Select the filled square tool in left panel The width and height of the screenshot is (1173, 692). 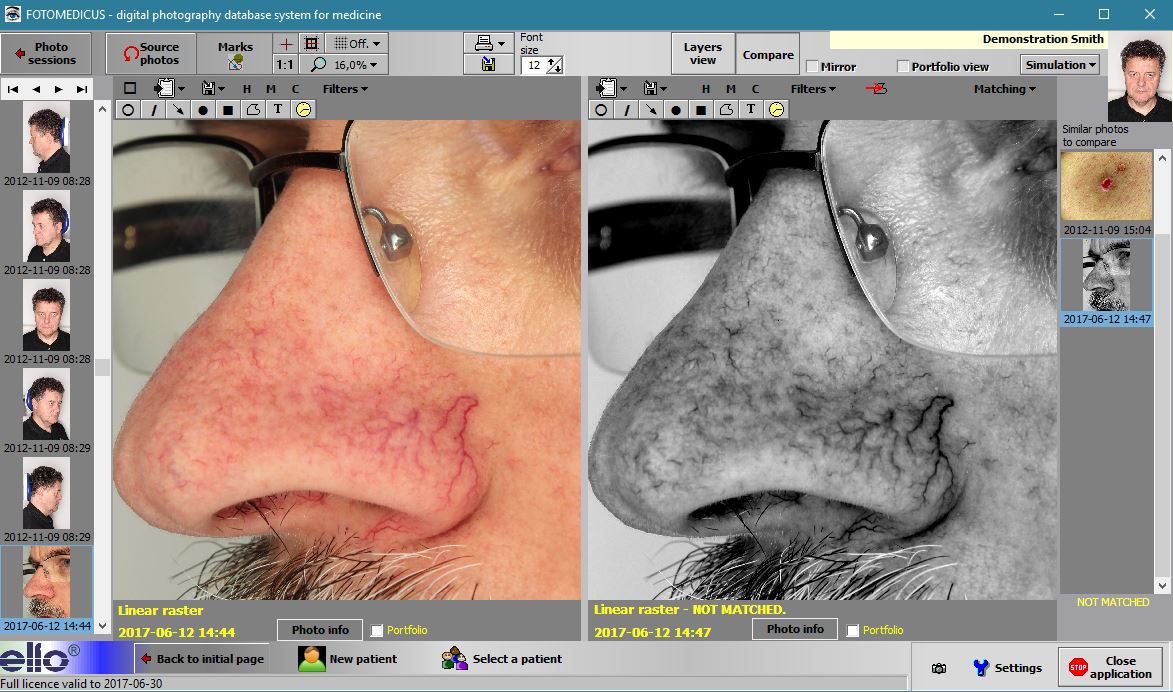228,110
